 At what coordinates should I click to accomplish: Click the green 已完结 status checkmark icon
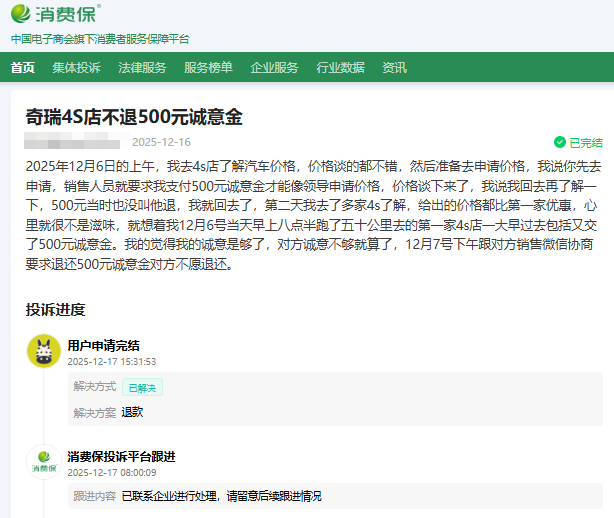coord(560,143)
